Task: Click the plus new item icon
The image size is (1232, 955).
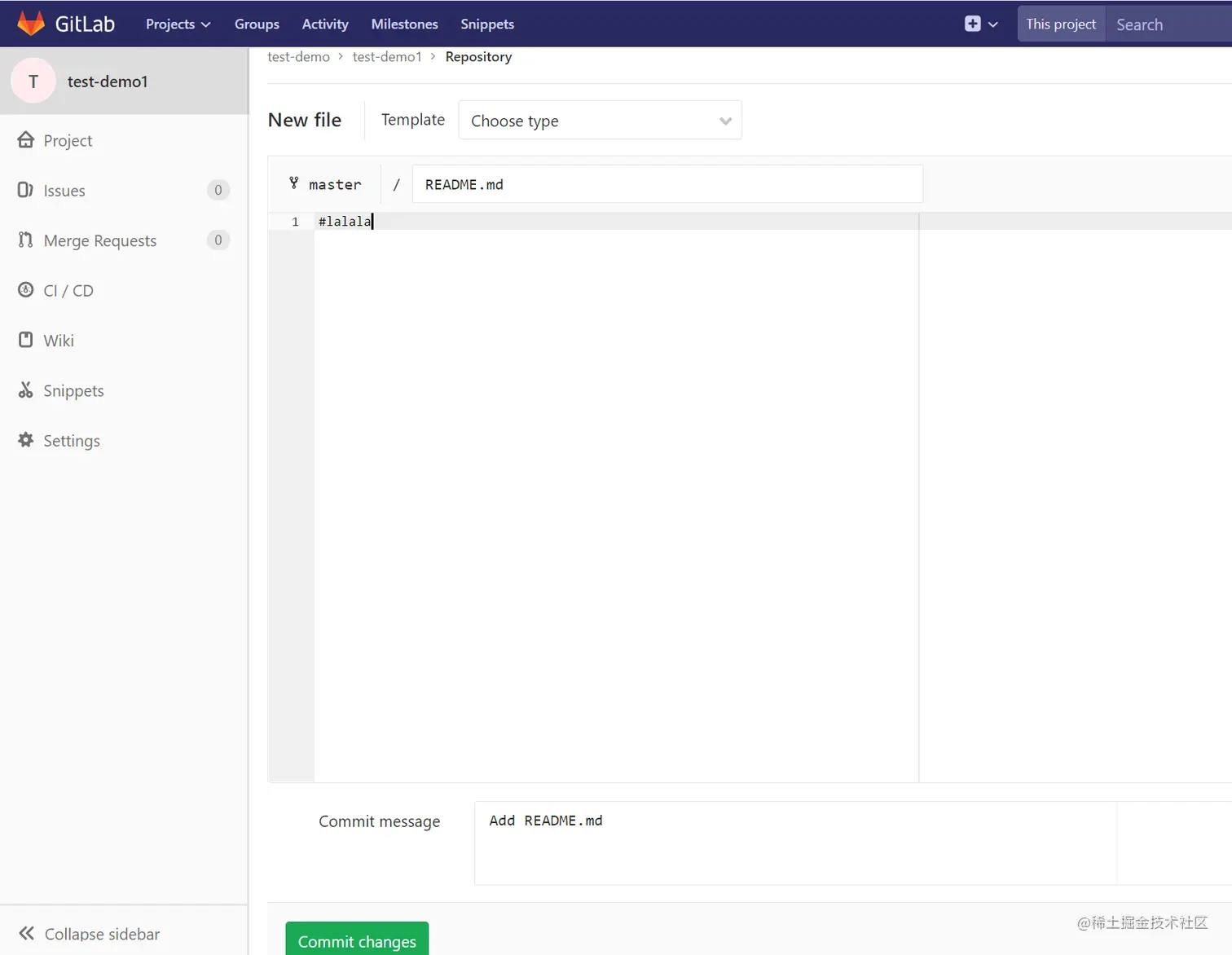Action: coord(972,24)
